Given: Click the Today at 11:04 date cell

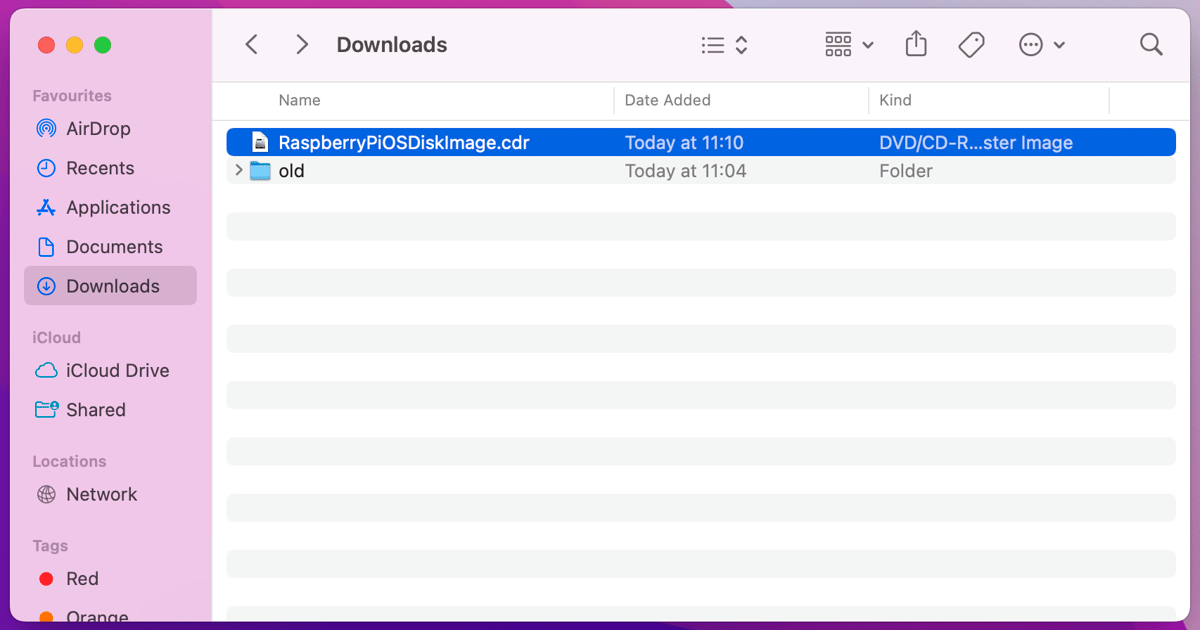Looking at the screenshot, I should tap(685, 171).
